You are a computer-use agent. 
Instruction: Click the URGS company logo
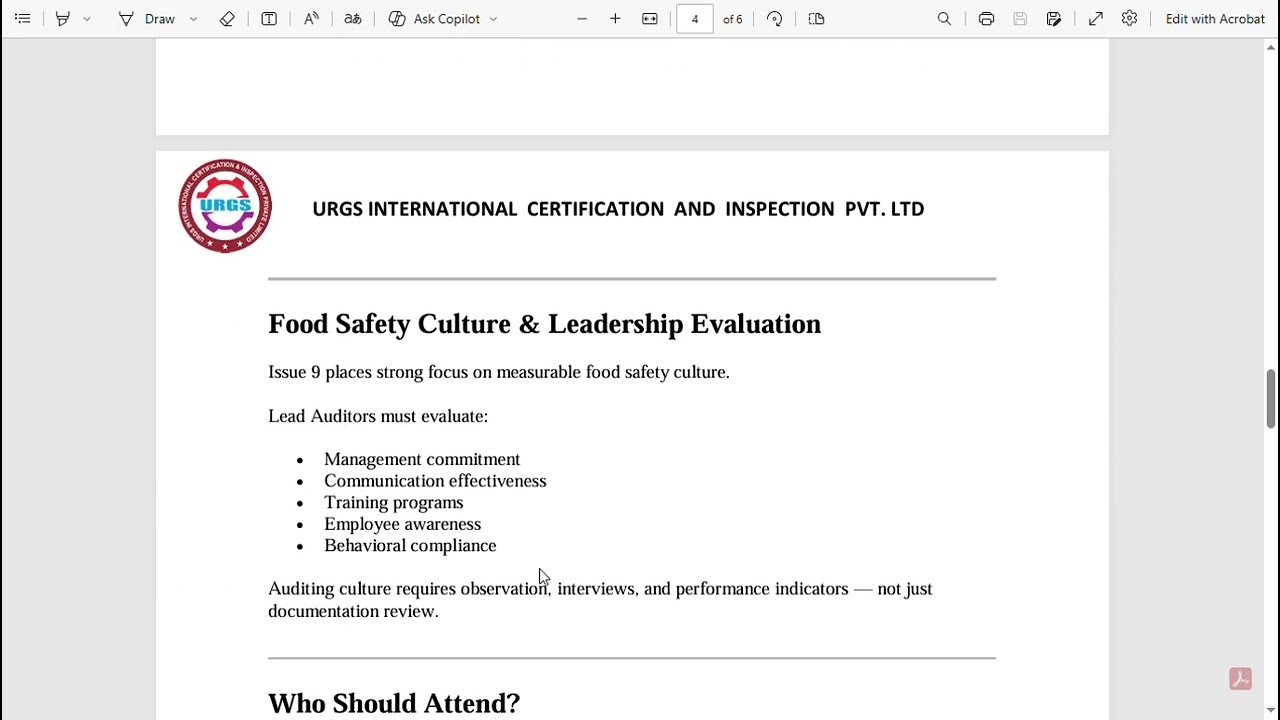click(x=225, y=206)
